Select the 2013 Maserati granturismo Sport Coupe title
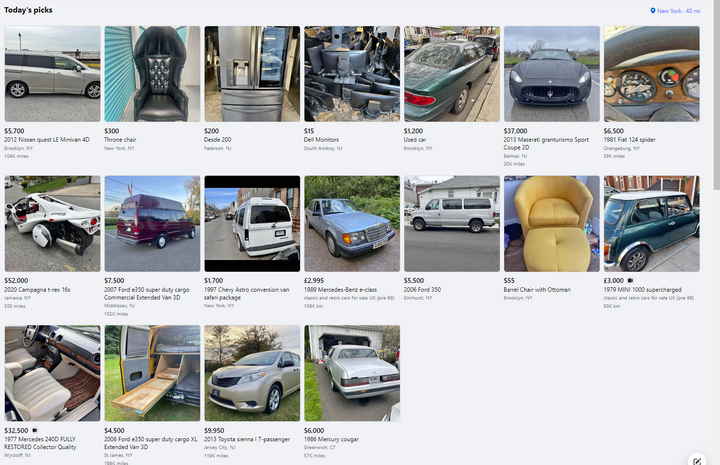Image resolution: width=720 pixels, height=465 pixels. click(x=546, y=143)
